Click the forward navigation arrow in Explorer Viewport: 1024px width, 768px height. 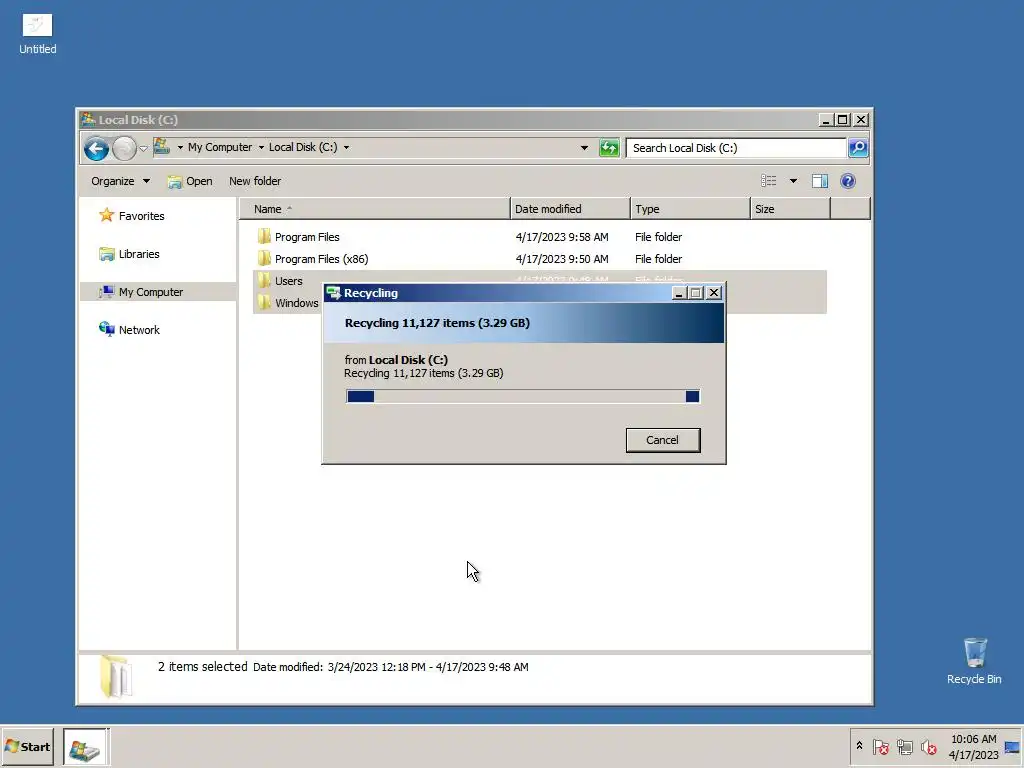coord(124,148)
